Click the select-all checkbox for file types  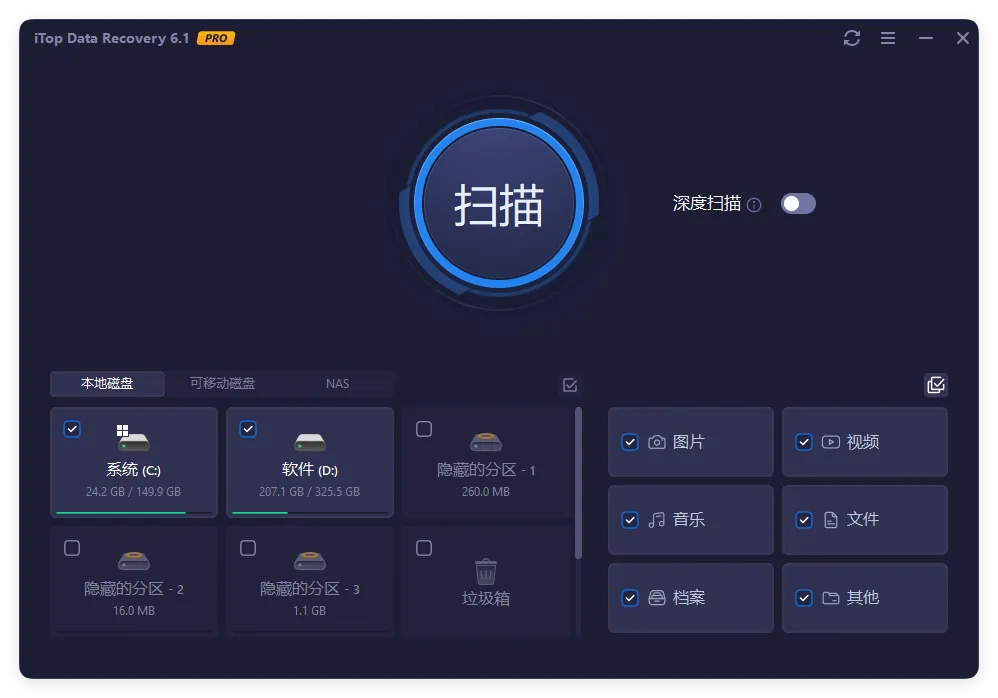tap(935, 384)
